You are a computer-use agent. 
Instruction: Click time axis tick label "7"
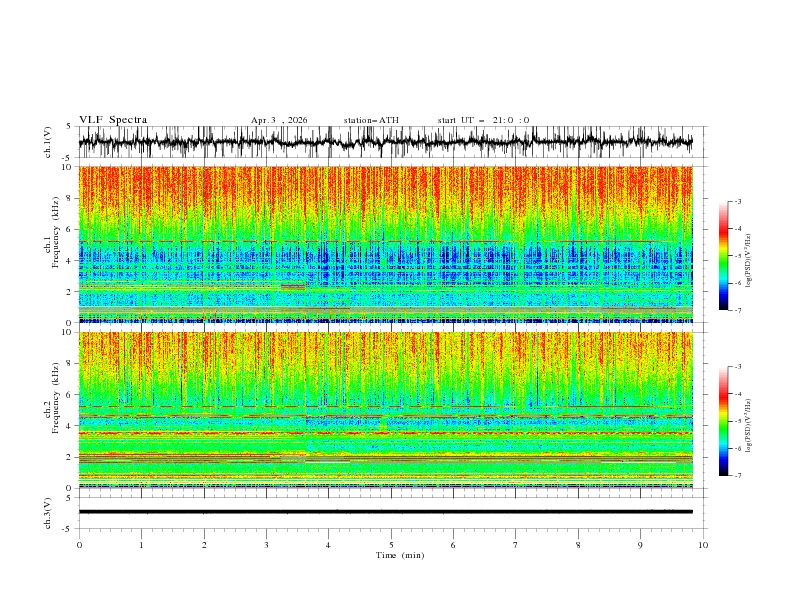coord(516,545)
